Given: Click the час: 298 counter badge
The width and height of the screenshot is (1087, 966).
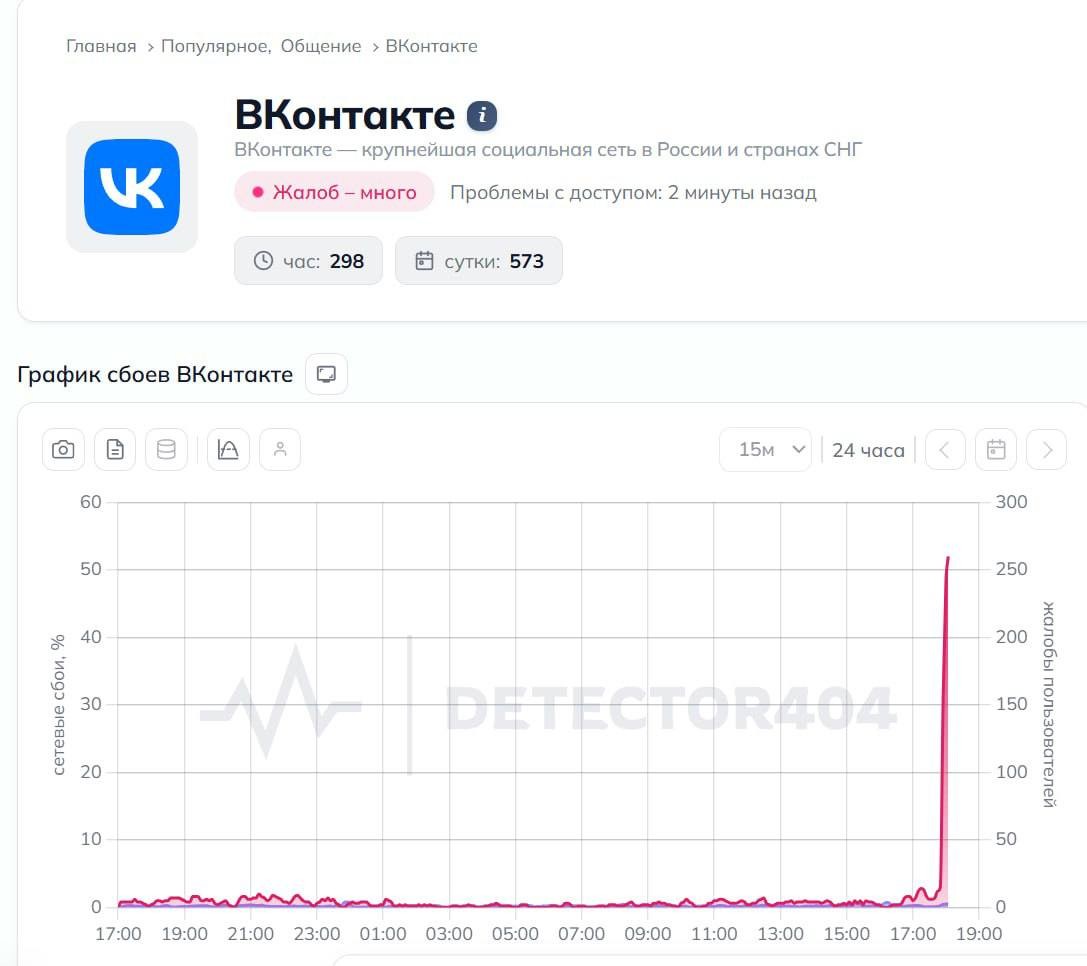Looking at the screenshot, I should pos(308,261).
